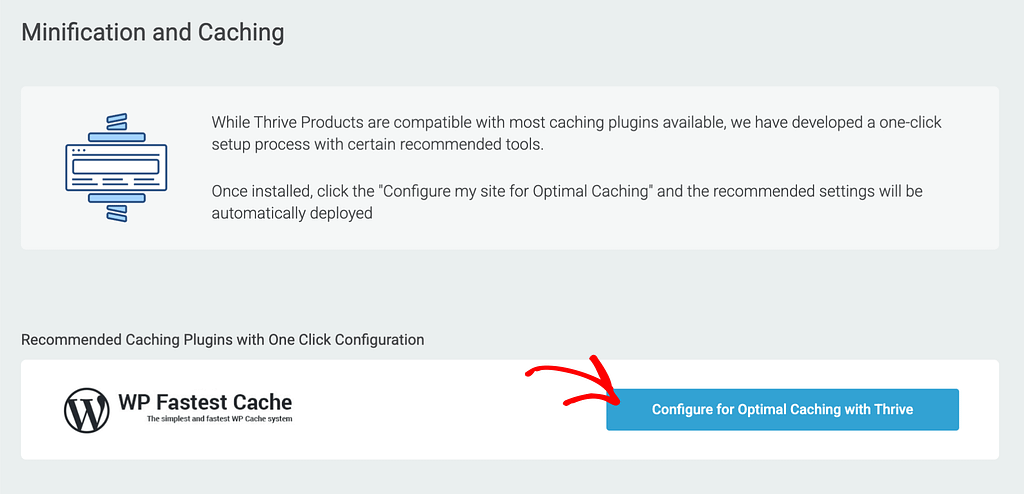Click the quoted 'Configure my site for Optimal Caching' text
1024x494 pixels.
pos(519,192)
